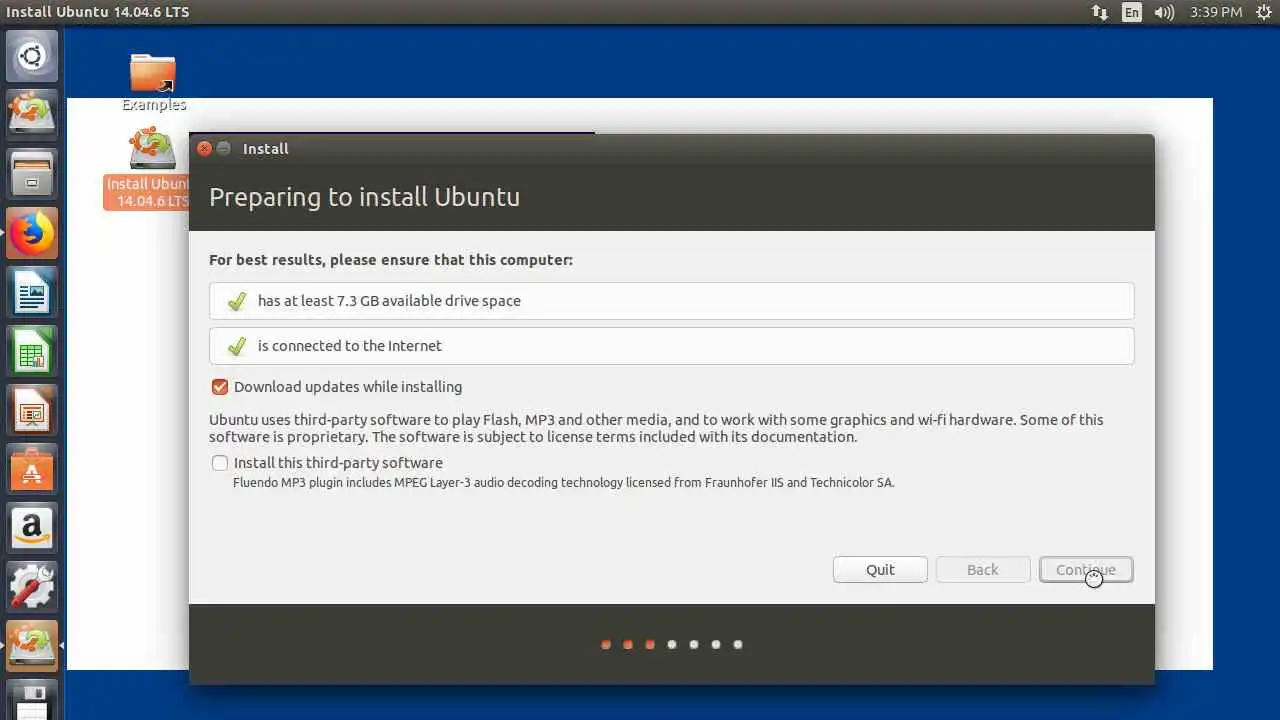Screen dimensions: 1280x720
Task: Click the Preparing to install Ubuntu heading
Action: pos(364,197)
